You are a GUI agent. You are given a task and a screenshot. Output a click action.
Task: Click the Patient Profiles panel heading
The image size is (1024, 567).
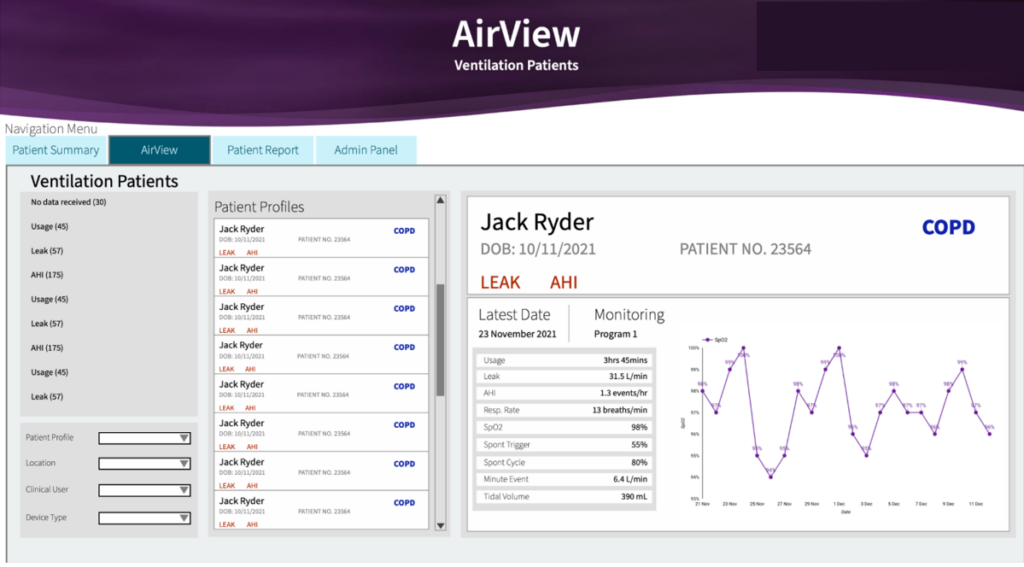[x=259, y=207]
